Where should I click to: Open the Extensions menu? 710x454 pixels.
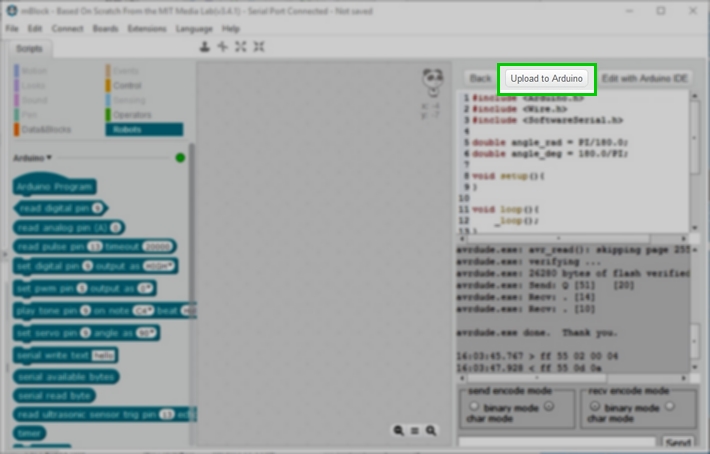pyautogui.click(x=147, y=29)
